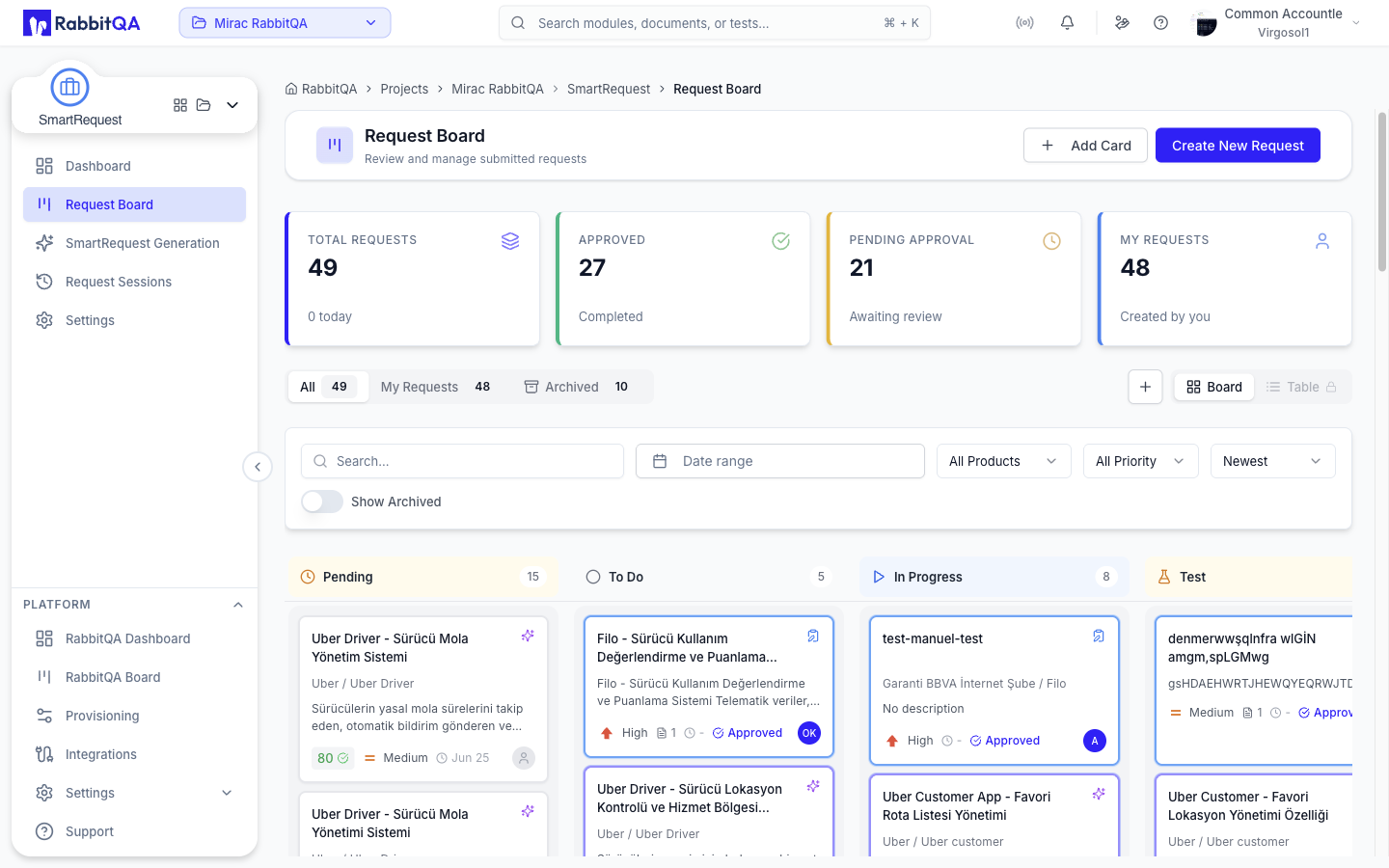The width and height of the screenshot is (1389, 868).
Task: Click the person icon in My Requests card
Action: point(1322,241)
